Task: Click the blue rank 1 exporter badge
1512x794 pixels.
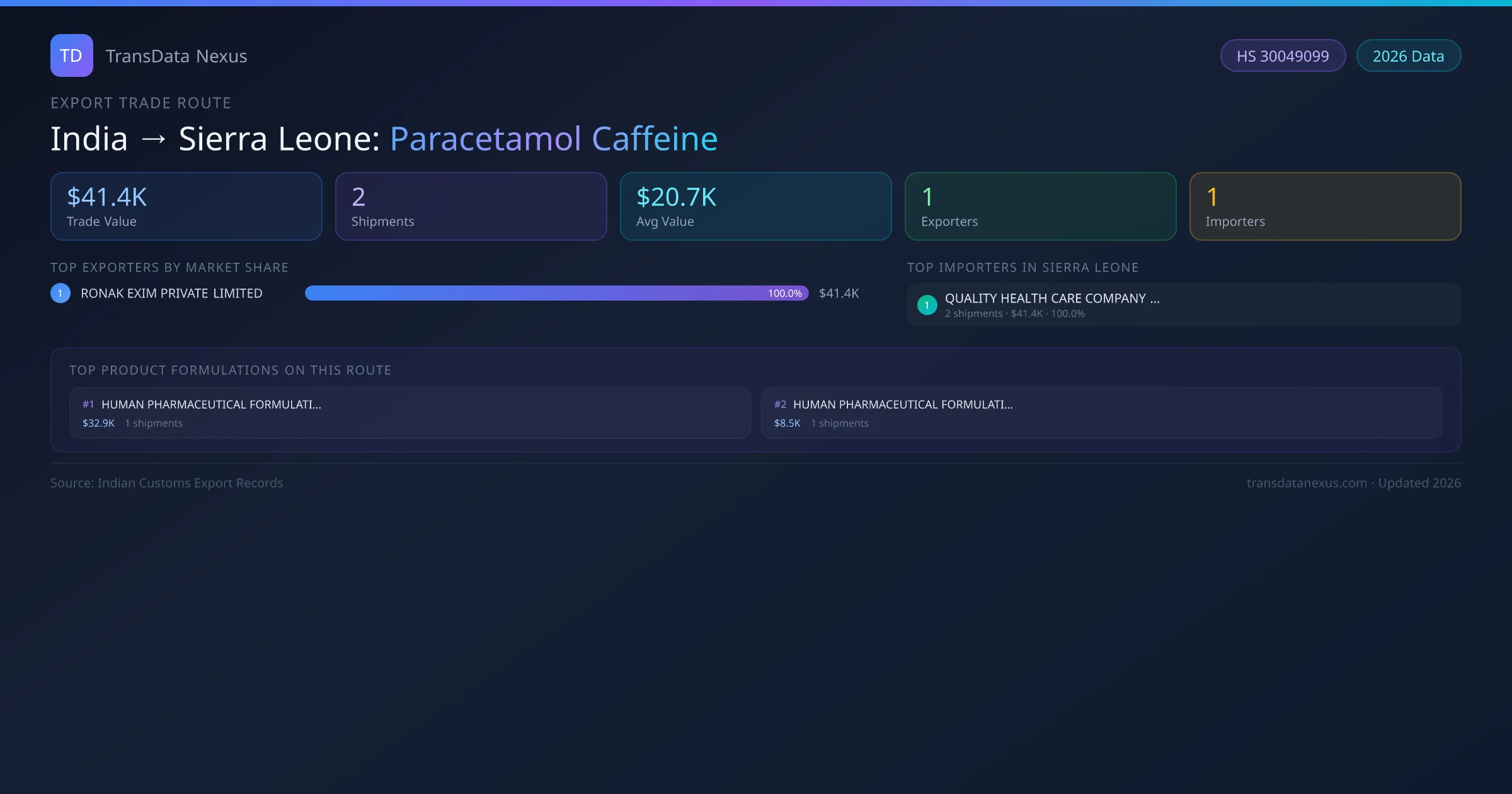Action: [x=60, y=294]
